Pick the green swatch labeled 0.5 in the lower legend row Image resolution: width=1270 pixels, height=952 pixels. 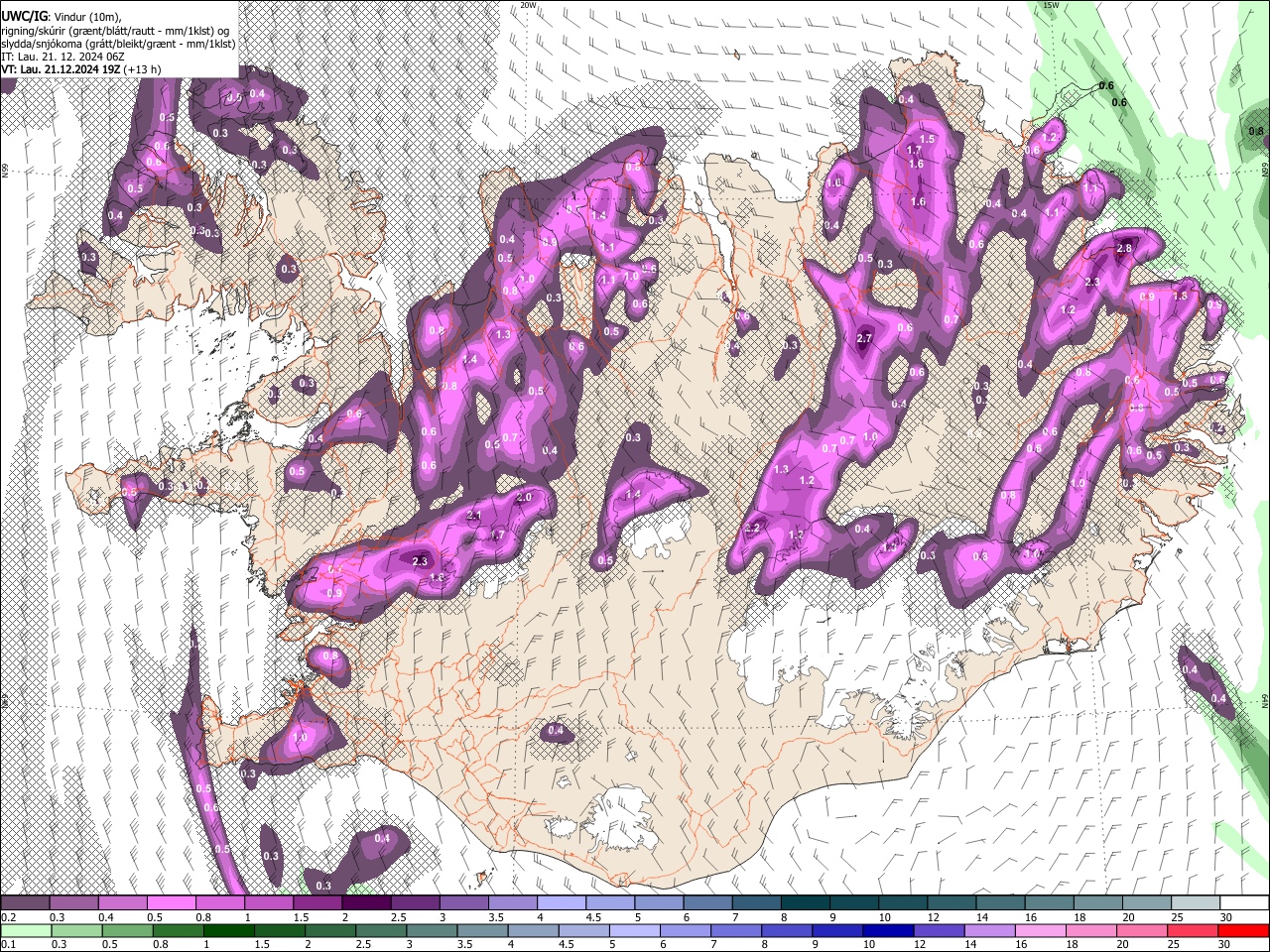coord(127,930)
